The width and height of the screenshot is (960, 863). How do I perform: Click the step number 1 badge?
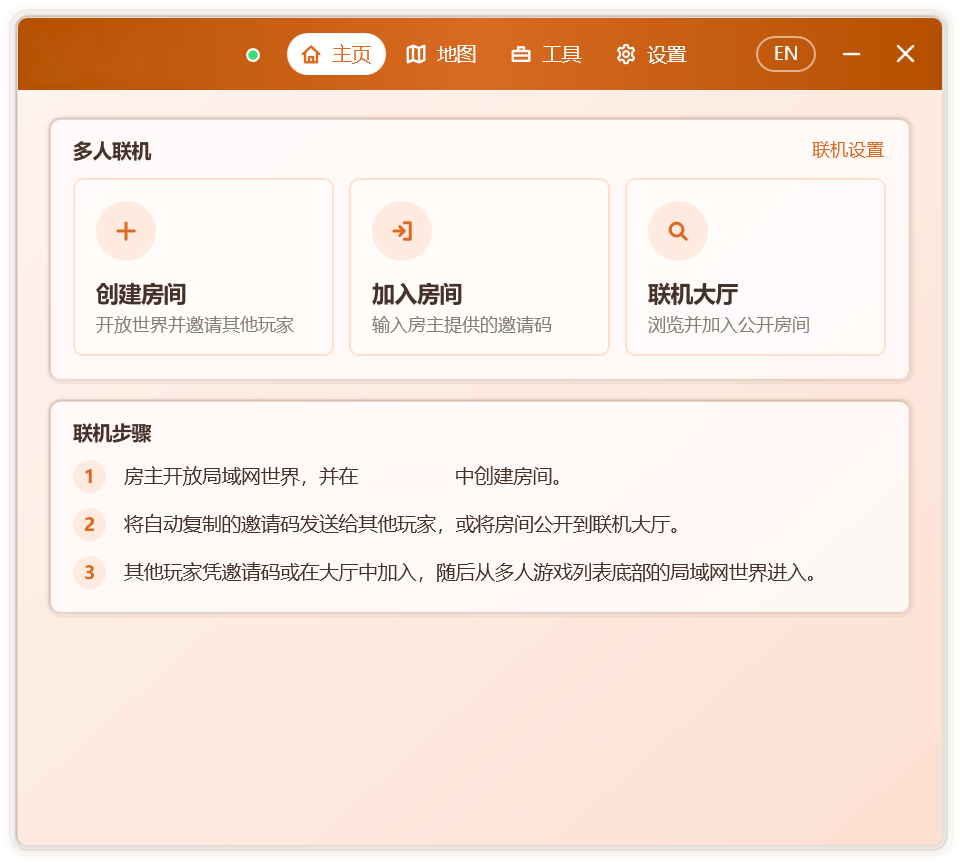point(89,476)
